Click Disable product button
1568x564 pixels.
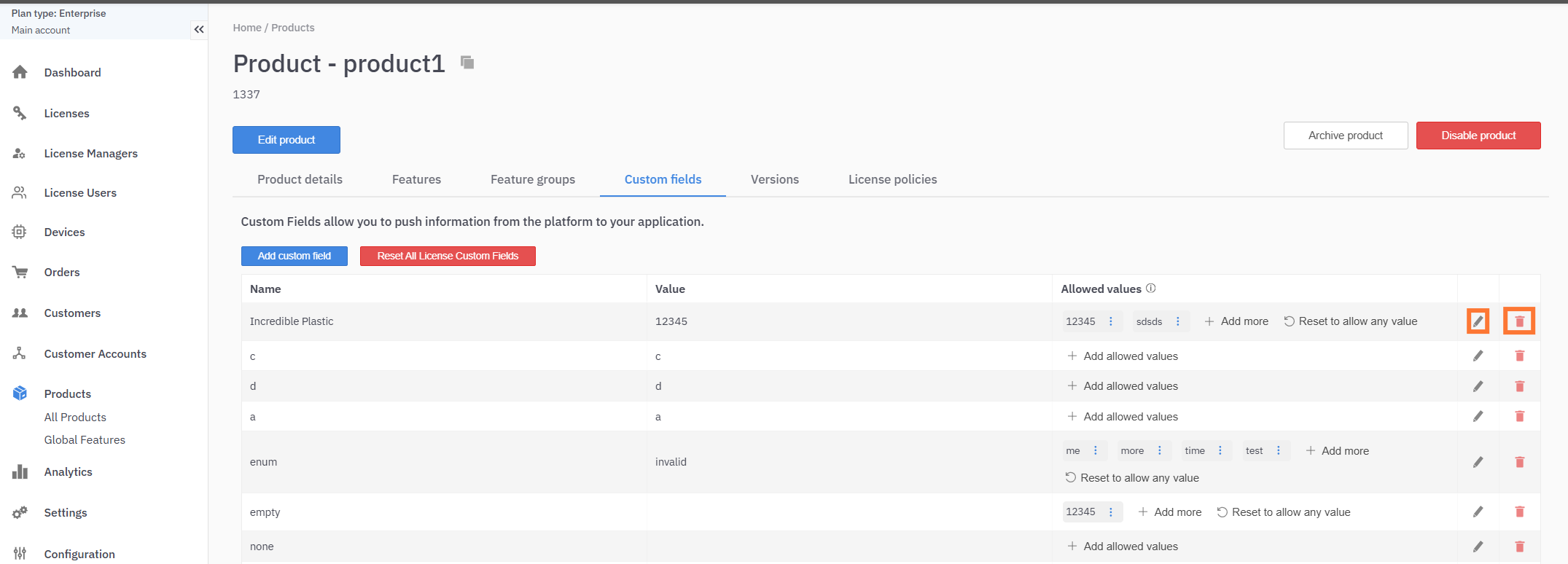1478,136
